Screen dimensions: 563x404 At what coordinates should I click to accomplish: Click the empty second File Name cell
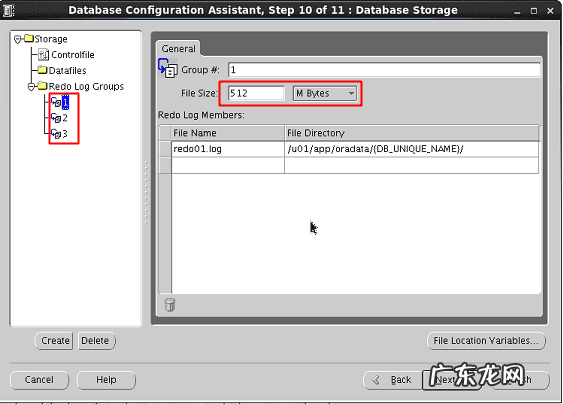point(228,165)
